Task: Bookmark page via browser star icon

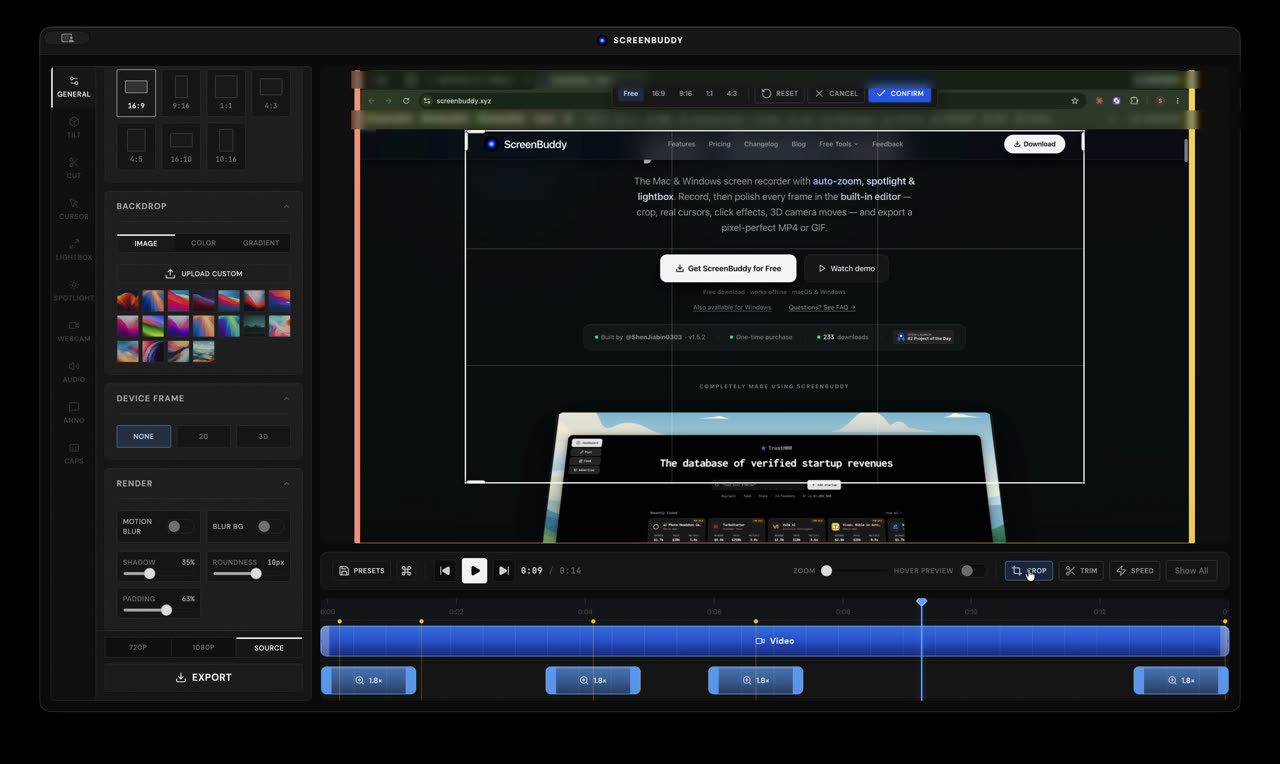Action: coord(1075,101)
